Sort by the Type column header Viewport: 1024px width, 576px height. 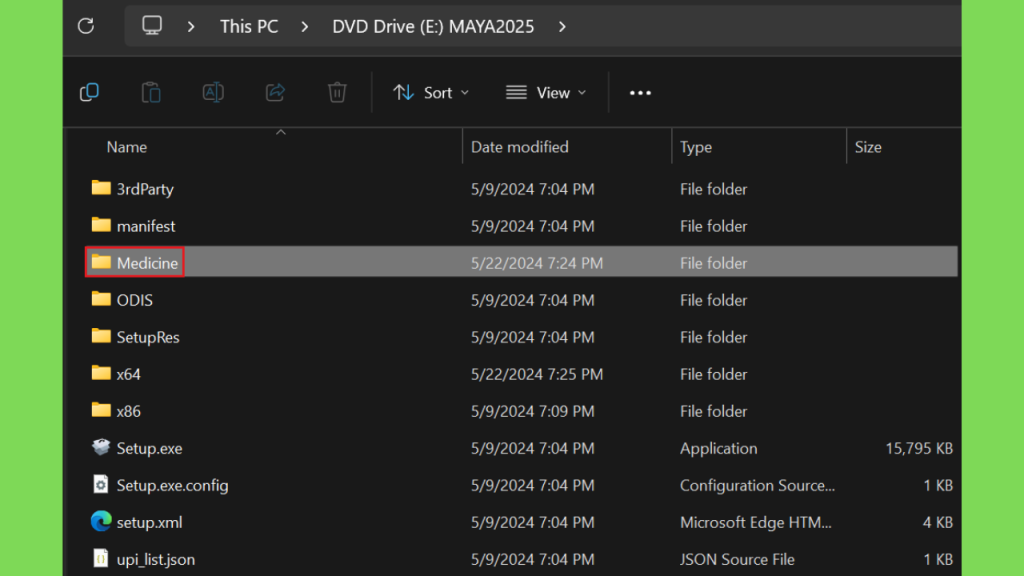coord(696,147)
